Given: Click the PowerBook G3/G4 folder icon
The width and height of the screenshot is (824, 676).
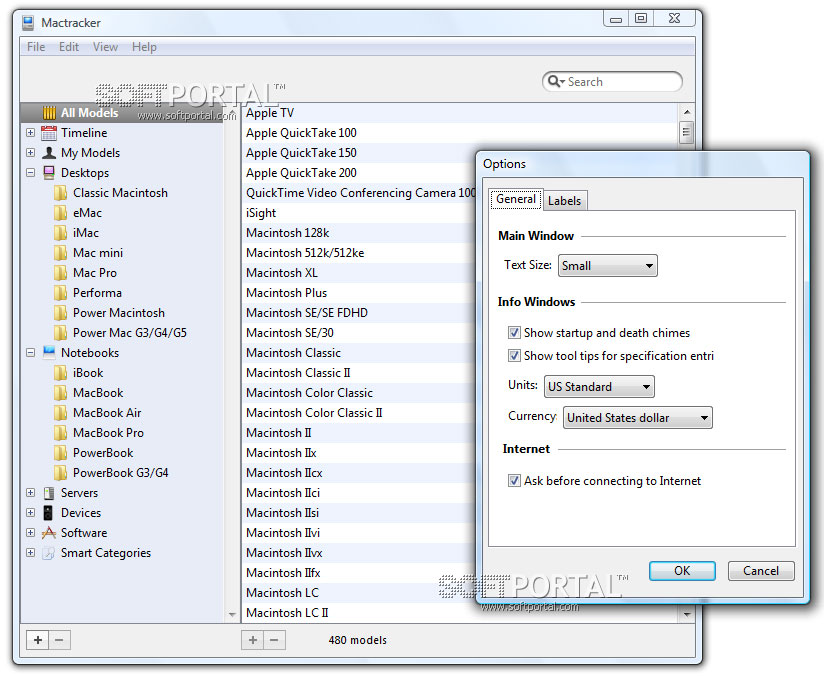Looking at the screenshot, I should coord(60,473).
